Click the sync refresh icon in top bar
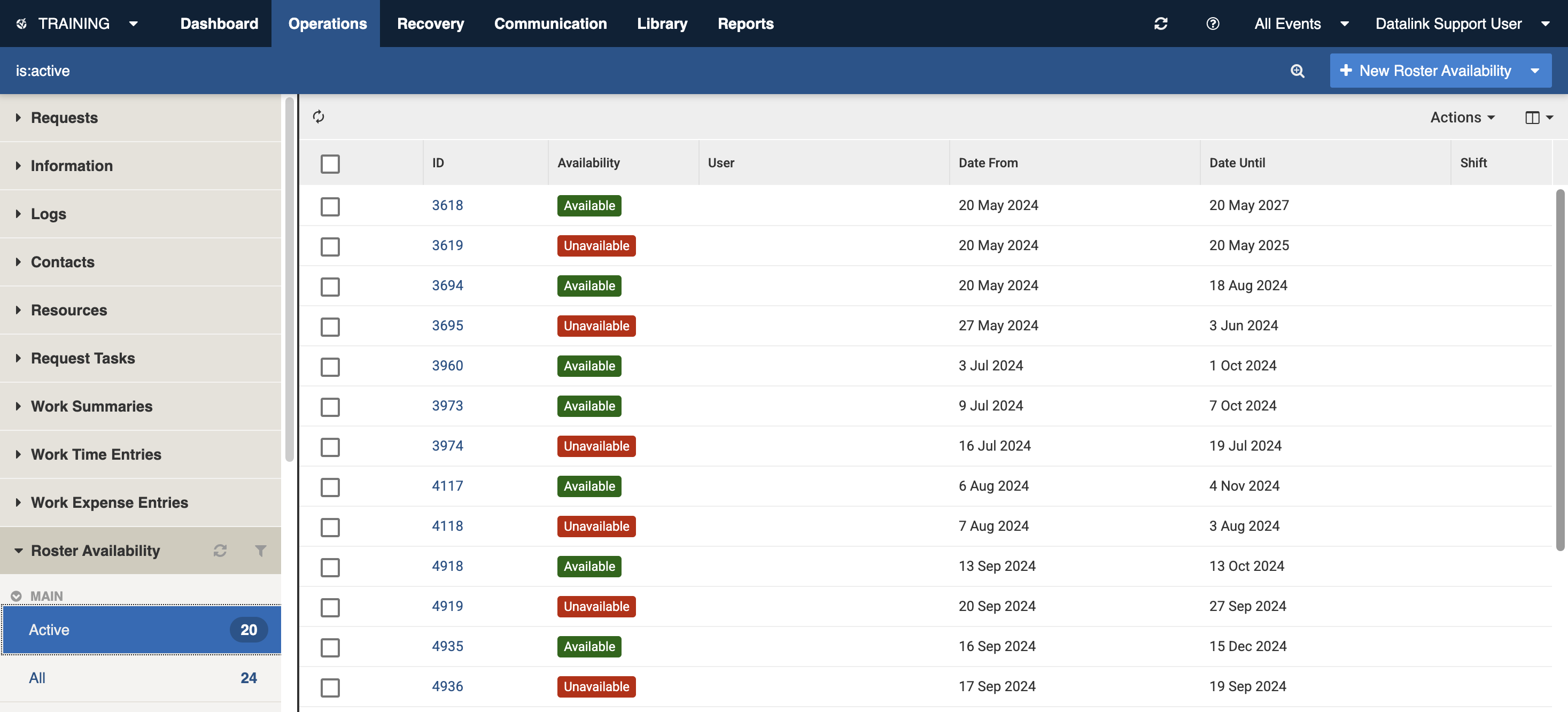1568x712 pixels. coord(1160,24)
